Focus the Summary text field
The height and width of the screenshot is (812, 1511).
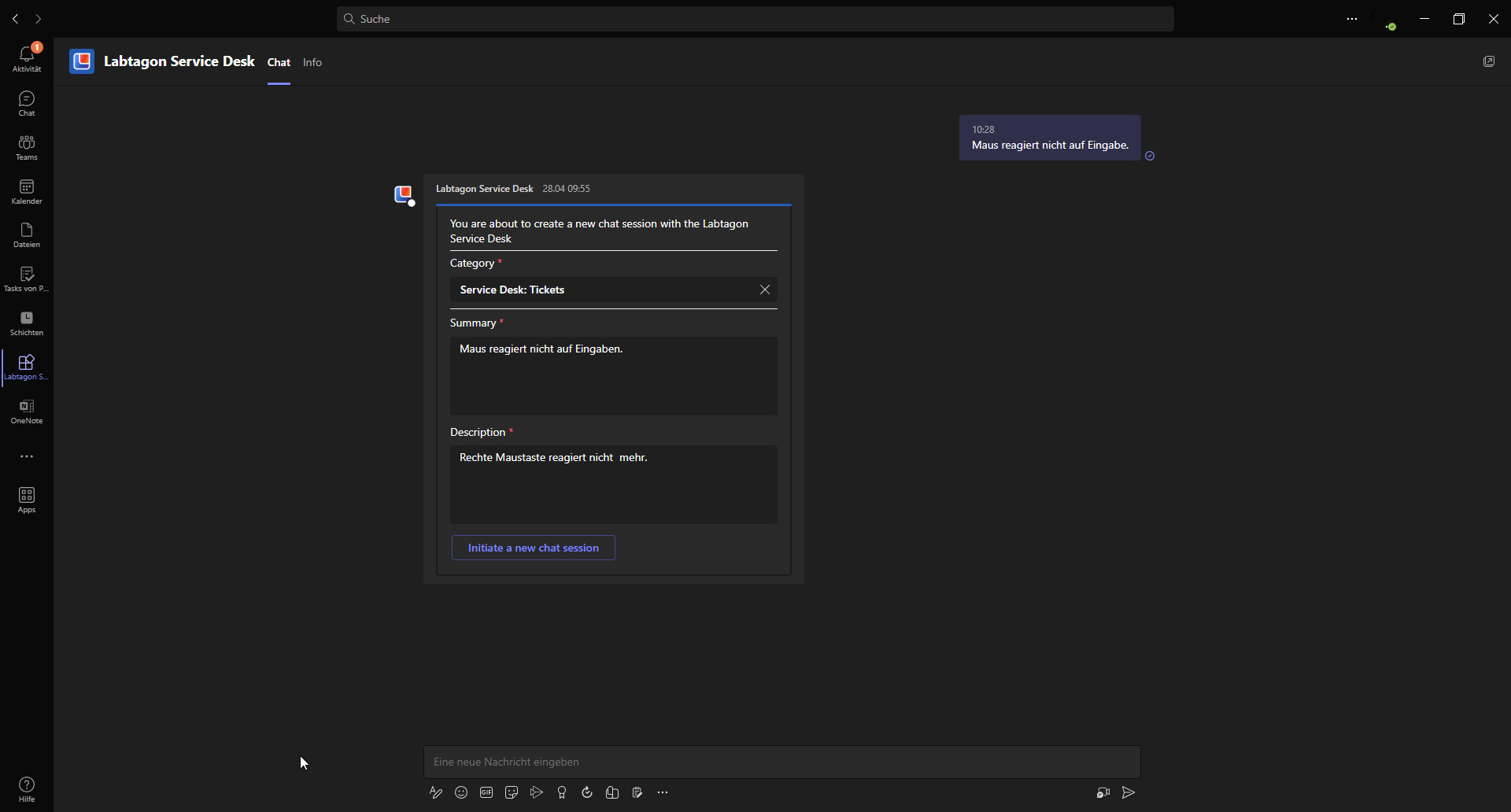(x=614, y=376)
